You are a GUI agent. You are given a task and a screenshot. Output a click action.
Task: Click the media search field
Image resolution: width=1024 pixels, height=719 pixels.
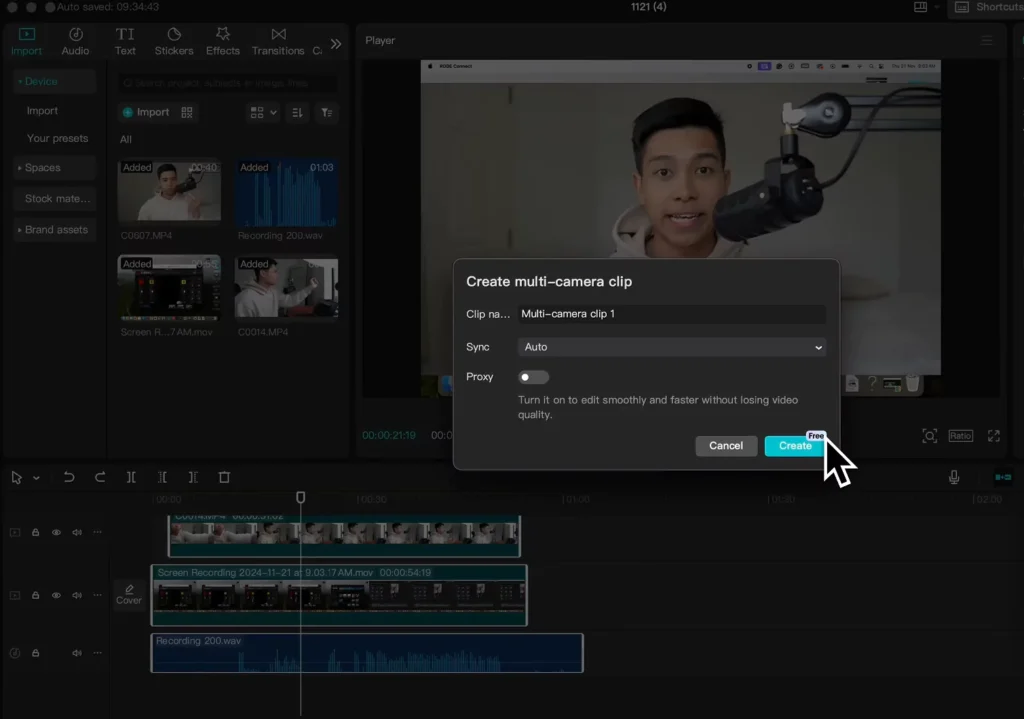[227, 83]
